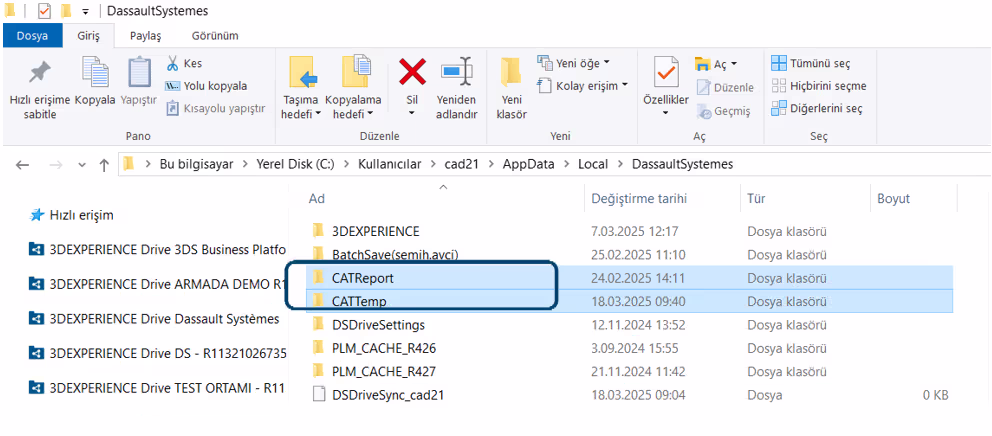Click DassaultSystemes breadcrumb in address bar
Screen dimensions: 992x436
(x=683, y=165)
